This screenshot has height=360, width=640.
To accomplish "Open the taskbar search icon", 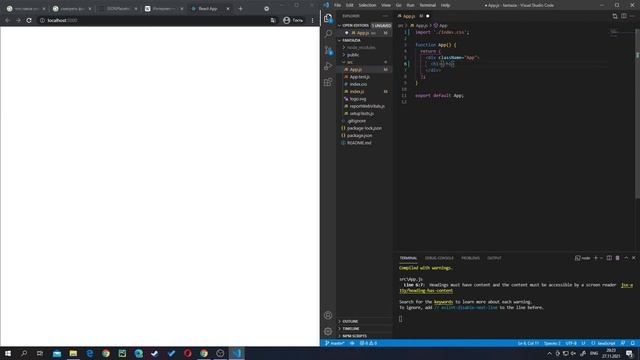I will click(x=24, y=353).
